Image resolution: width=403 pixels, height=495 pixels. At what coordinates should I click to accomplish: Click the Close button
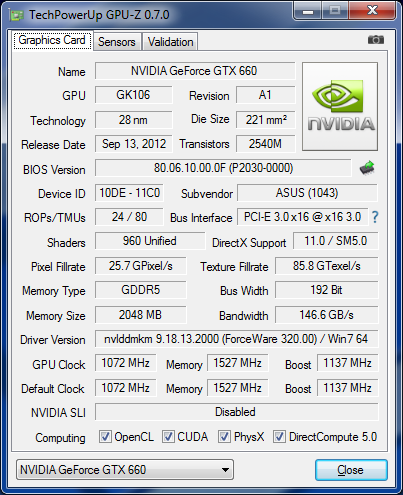tap(351, 470)
